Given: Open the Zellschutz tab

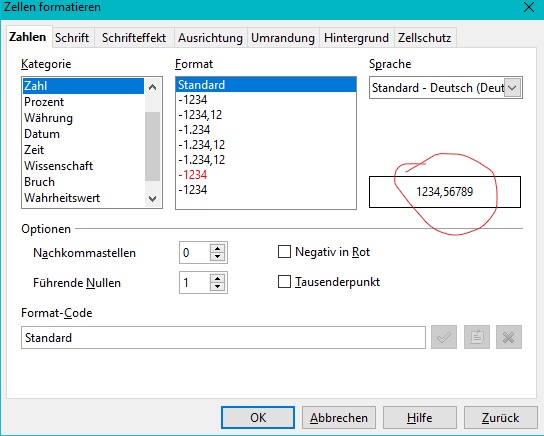Looking at the screenshot, I should coord(425,38).
